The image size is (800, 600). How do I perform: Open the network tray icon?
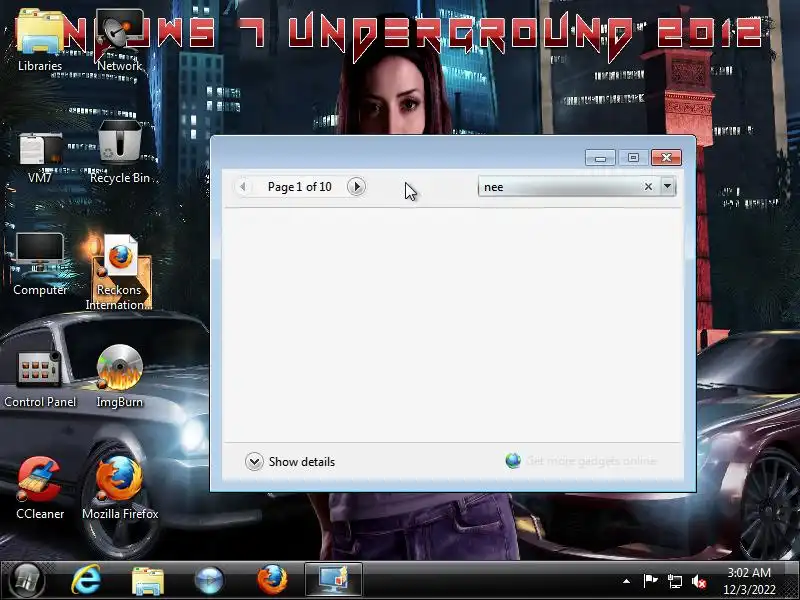(x=674, y=581)
